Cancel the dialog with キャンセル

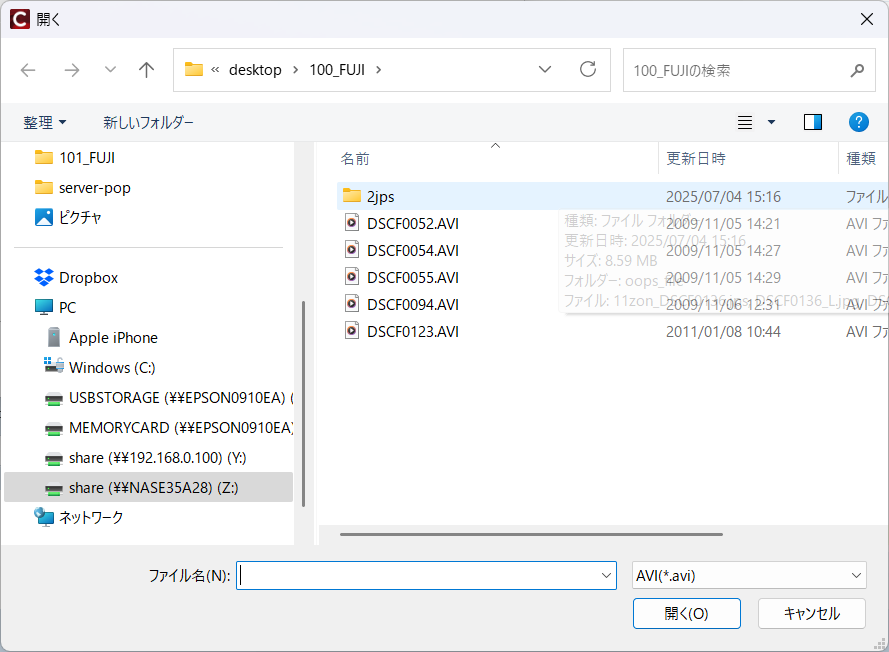pyautogui.click(x=812, y=613)
